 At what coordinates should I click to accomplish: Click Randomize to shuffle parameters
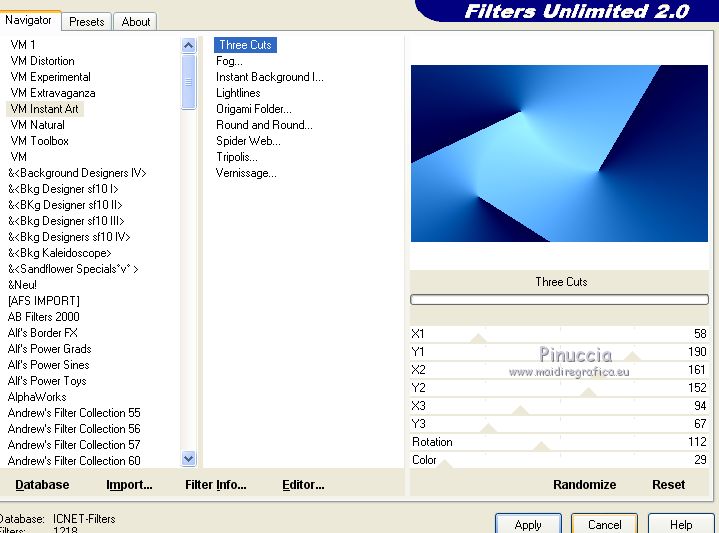click(x=584, y=485)
